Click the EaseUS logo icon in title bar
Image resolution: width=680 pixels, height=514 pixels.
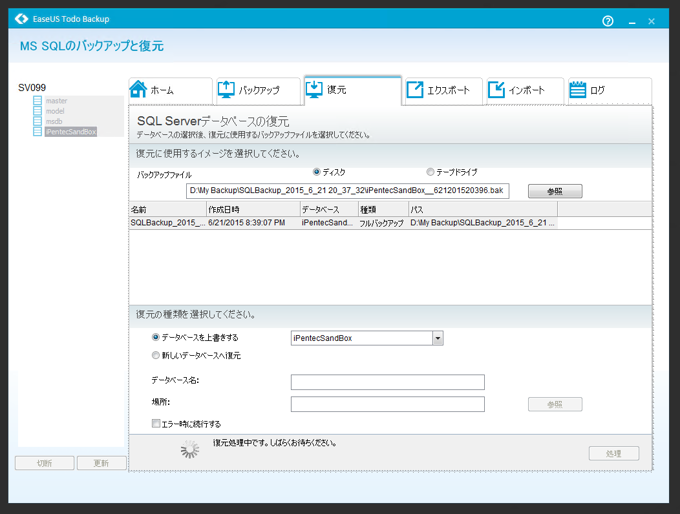pyautogui.click(x=21, y=19)
